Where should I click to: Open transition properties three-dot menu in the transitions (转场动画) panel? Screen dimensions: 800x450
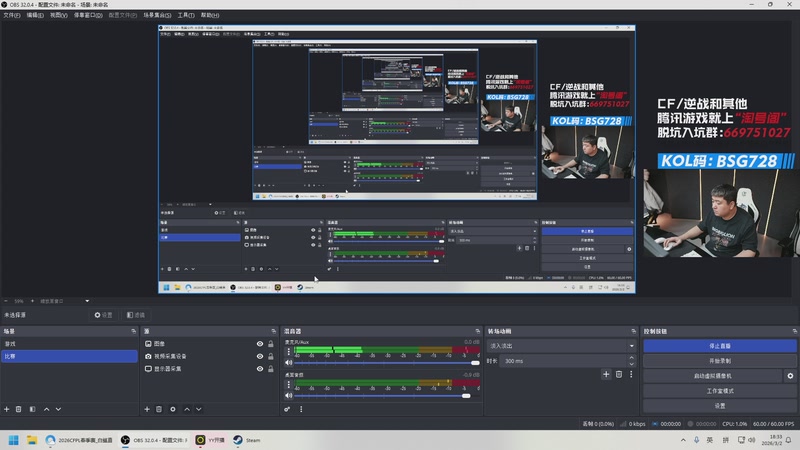[x=631, y=374]
